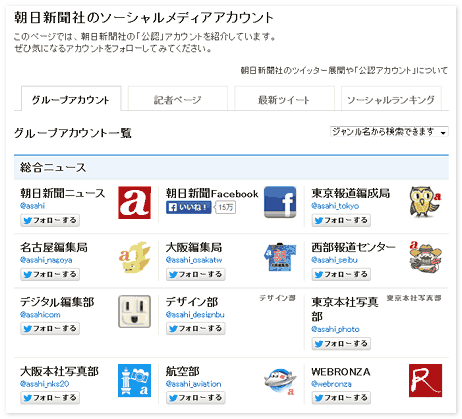Open the @webronza handle link
This screenshot has height=419, width=462.
point(331,384)
